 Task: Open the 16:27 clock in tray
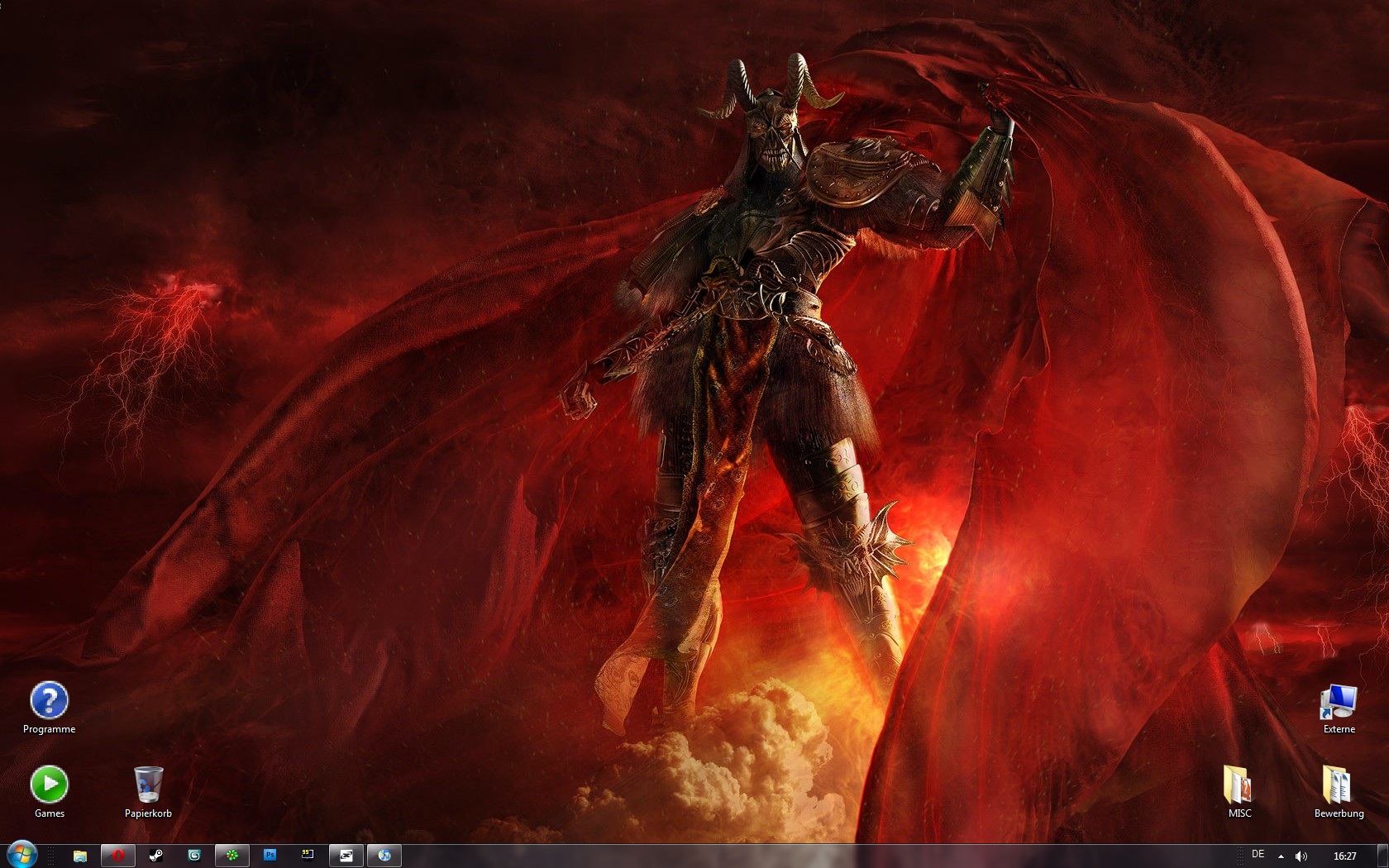[1344, 856]
